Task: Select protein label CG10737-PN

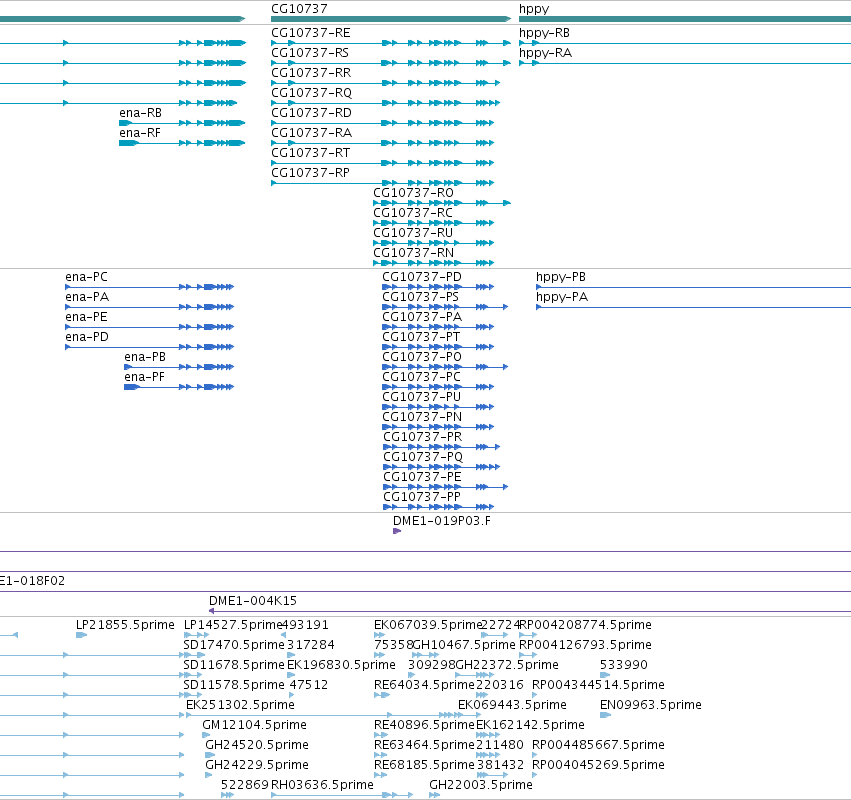Action: 422,417
